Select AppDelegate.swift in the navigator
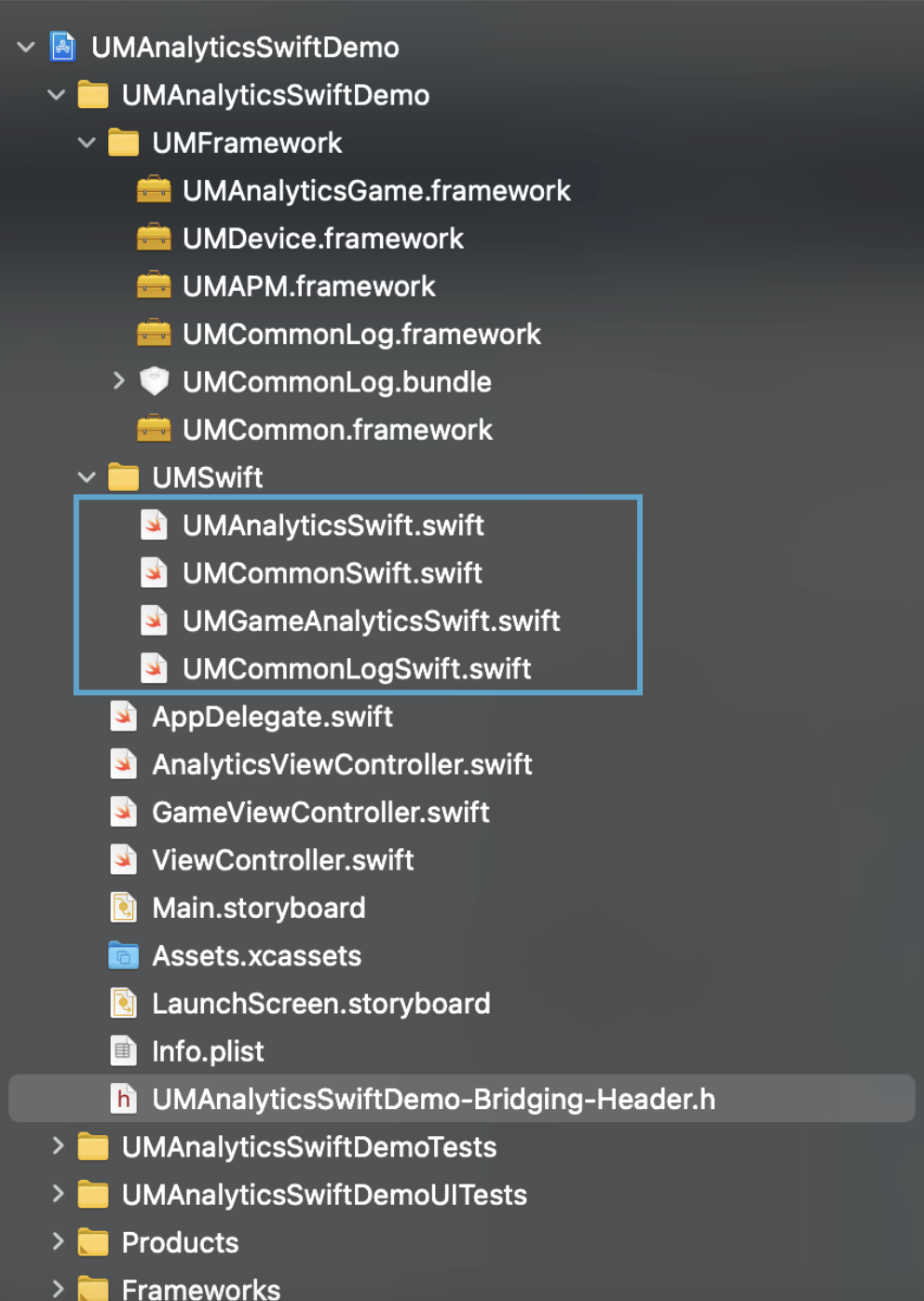The image size is (924, 1301). tap(272, 716)
